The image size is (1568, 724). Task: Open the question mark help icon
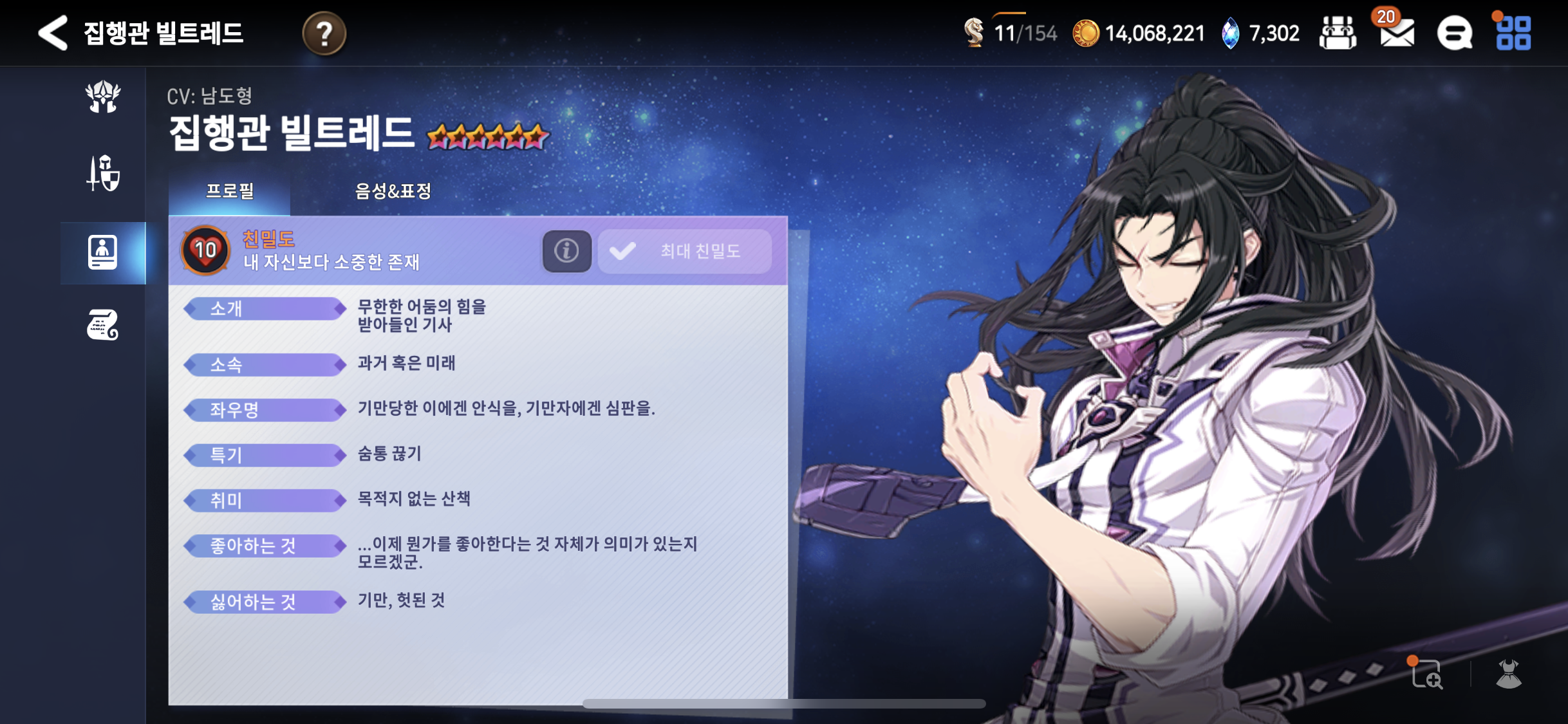(324, 33)
